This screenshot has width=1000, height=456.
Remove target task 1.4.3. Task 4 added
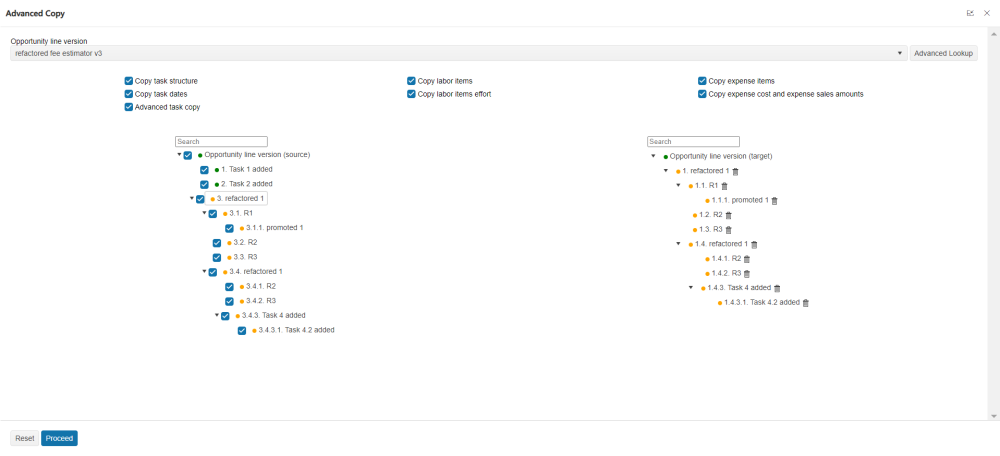pos(777,288)
